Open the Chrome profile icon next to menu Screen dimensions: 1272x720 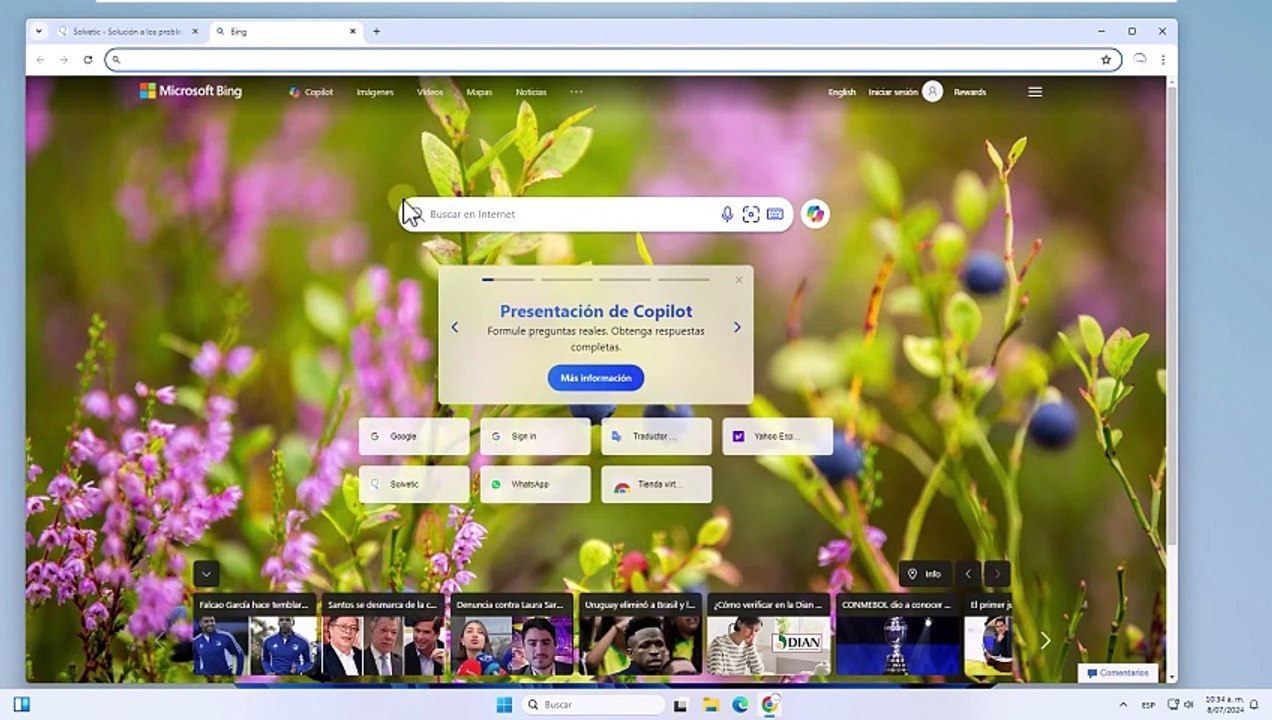[x=1139, y=60]
